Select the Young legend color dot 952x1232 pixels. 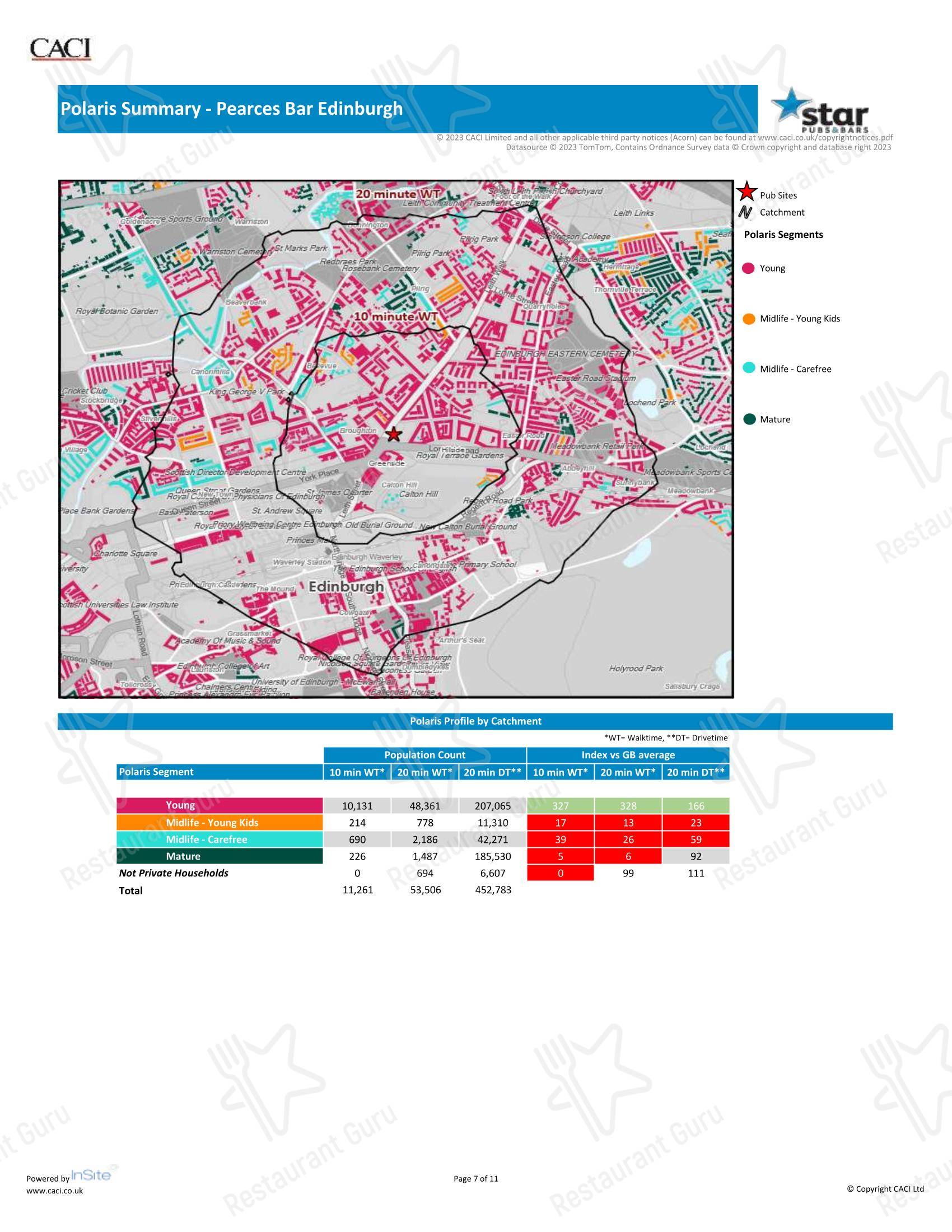pyautogui.click(x=748, y=268)
